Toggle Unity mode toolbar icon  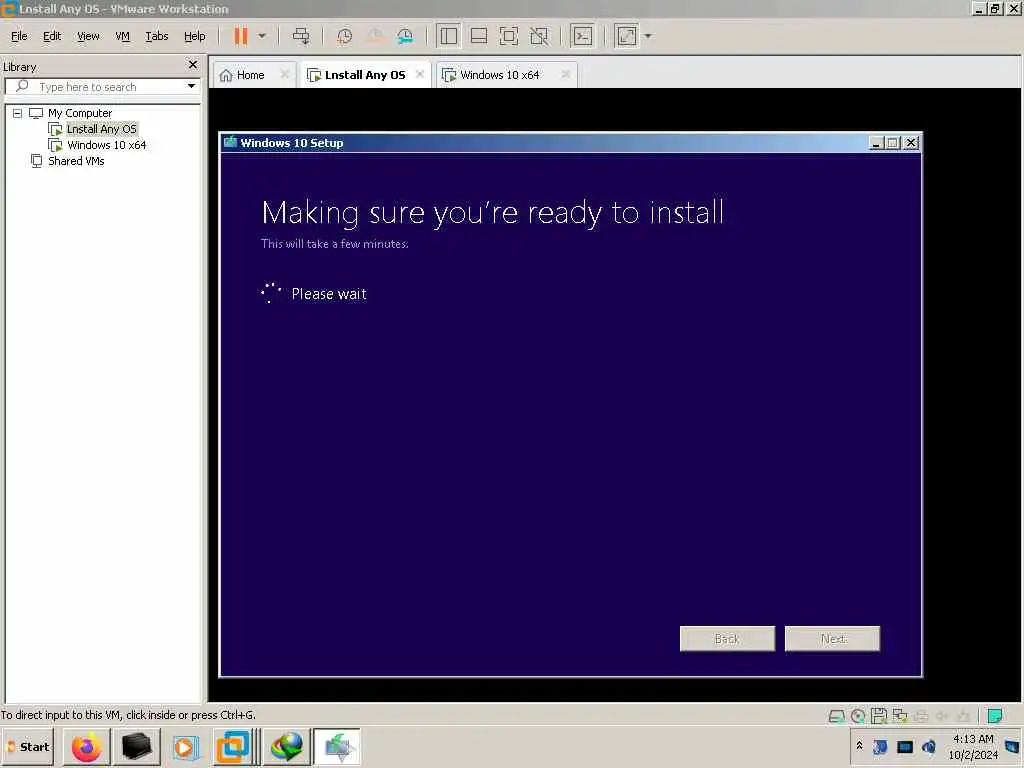point(539,36)
